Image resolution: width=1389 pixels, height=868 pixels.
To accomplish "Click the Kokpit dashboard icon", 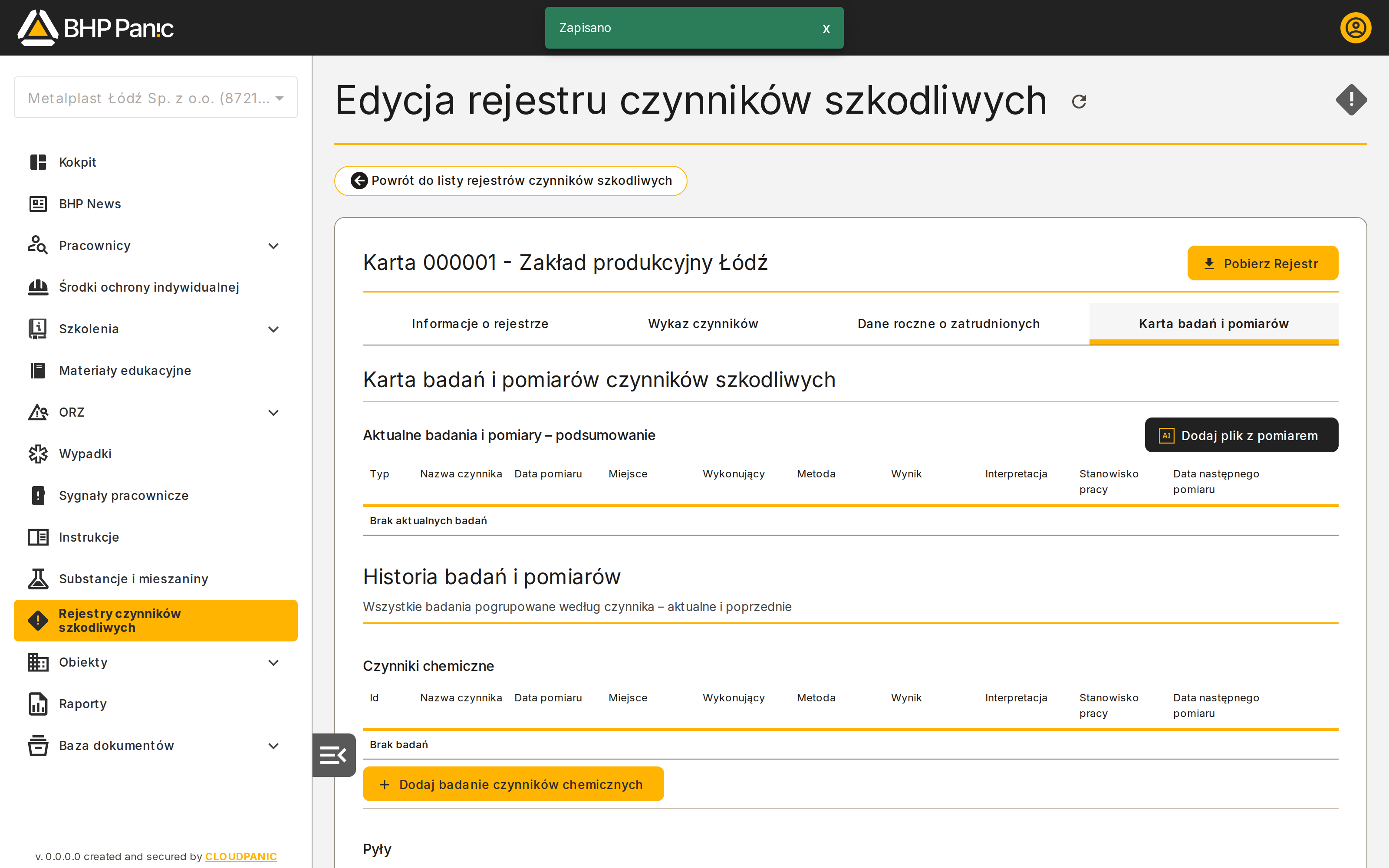I will point(38,162).
